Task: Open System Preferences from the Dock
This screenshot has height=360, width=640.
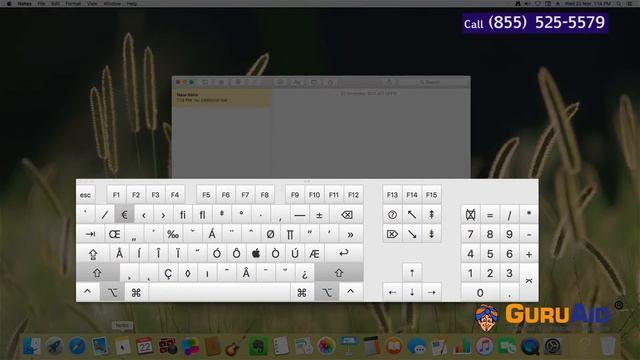Action: tap(553, 346)
